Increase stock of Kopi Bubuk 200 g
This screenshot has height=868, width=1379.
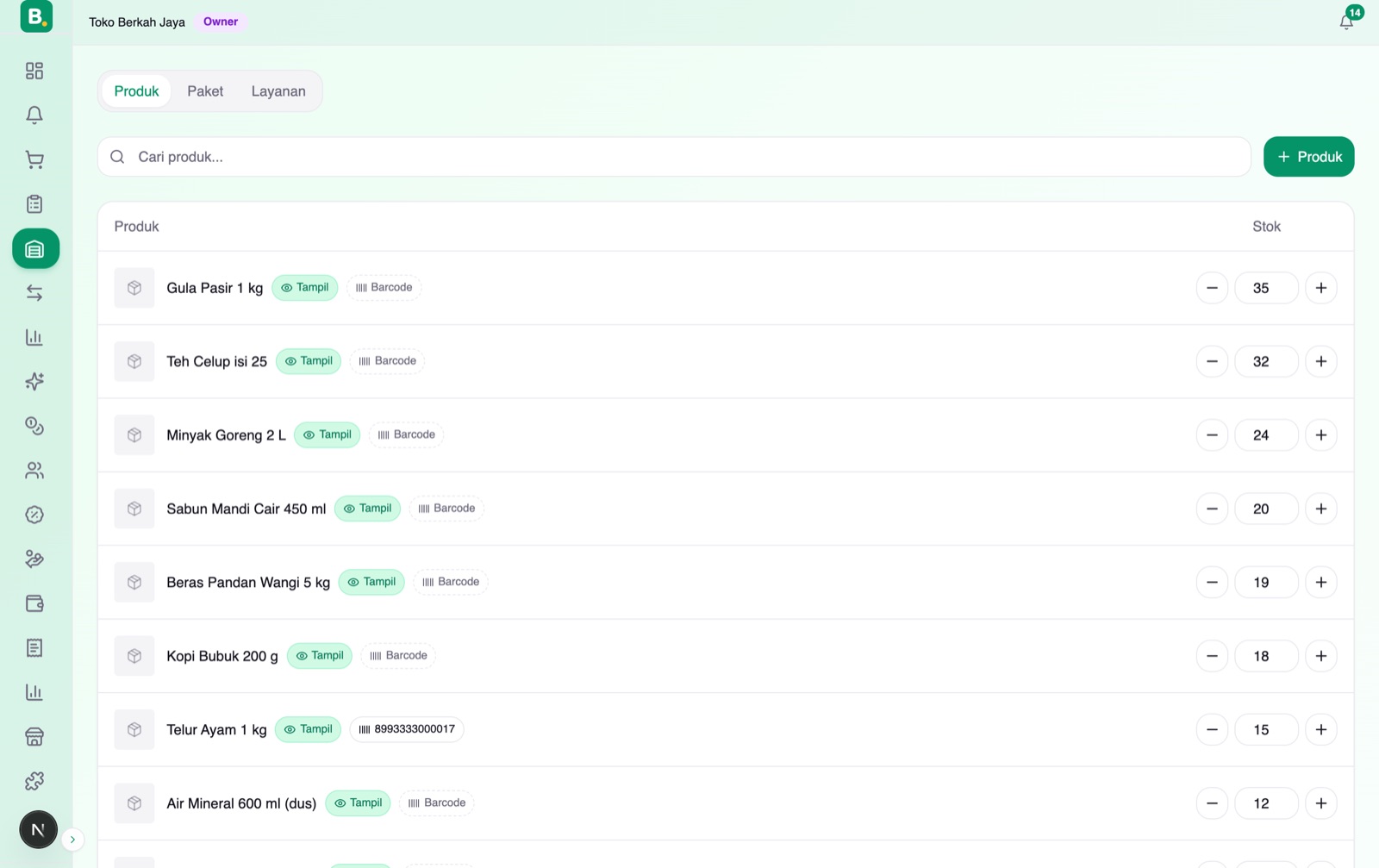pyautogui.click(x=1320, y=656)
